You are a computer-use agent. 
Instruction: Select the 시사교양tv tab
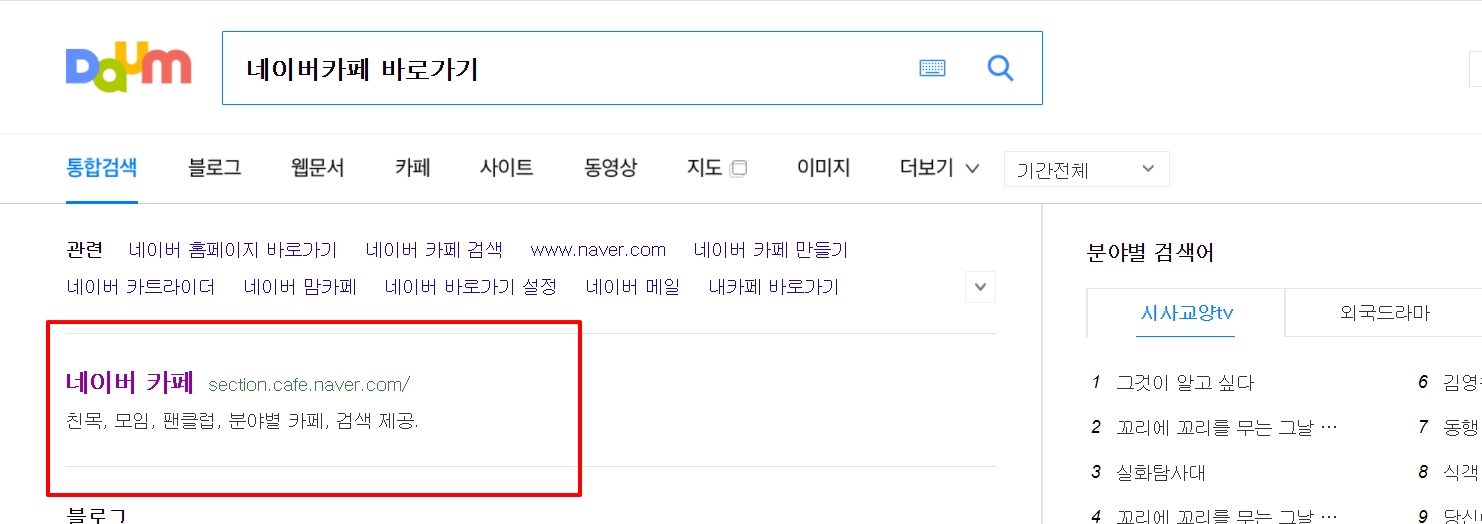(x=1186, y=313)
